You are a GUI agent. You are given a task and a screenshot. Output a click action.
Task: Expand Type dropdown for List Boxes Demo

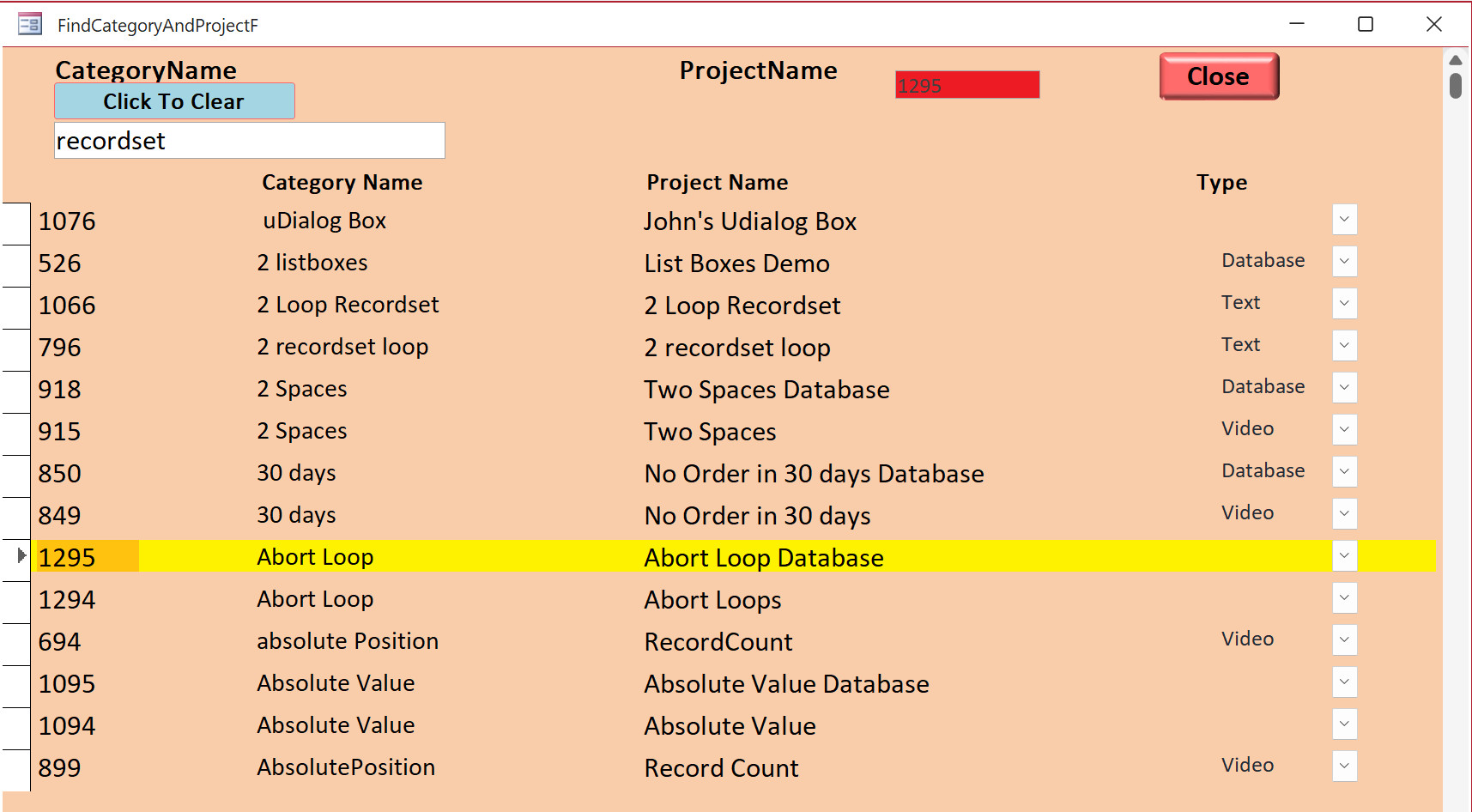click(x=1344, y=262)
